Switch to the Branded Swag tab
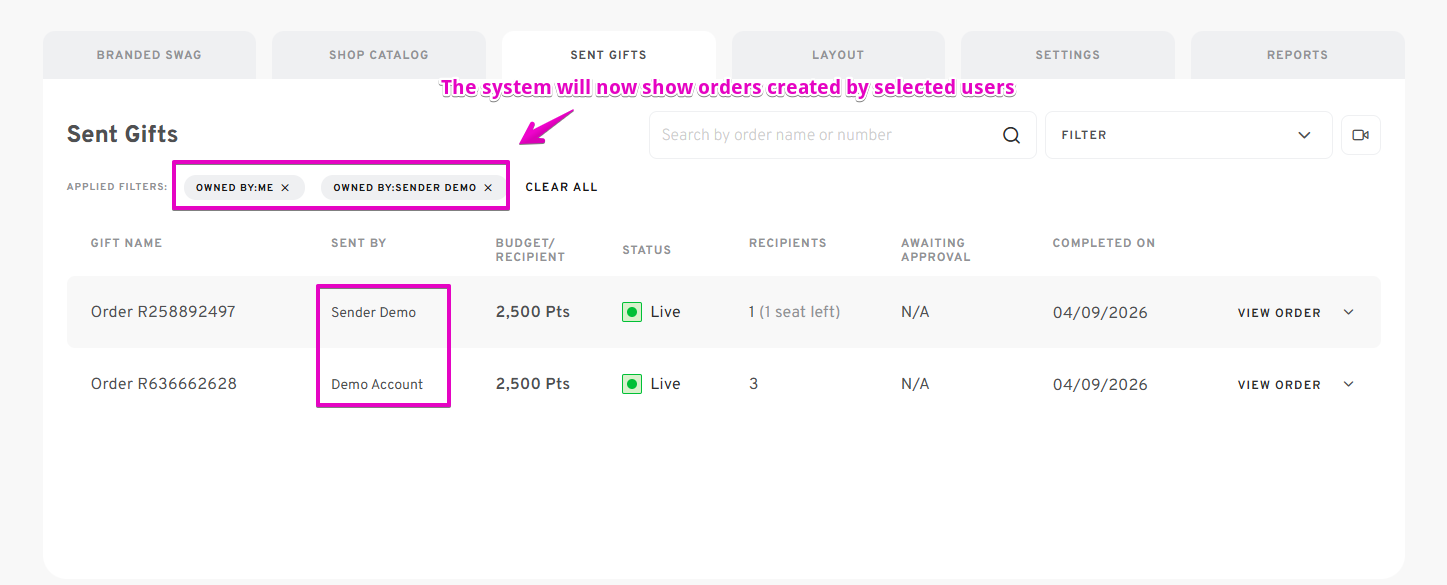Image resolution: width=1447 pixels, height=585 pixels. (149, 55)
